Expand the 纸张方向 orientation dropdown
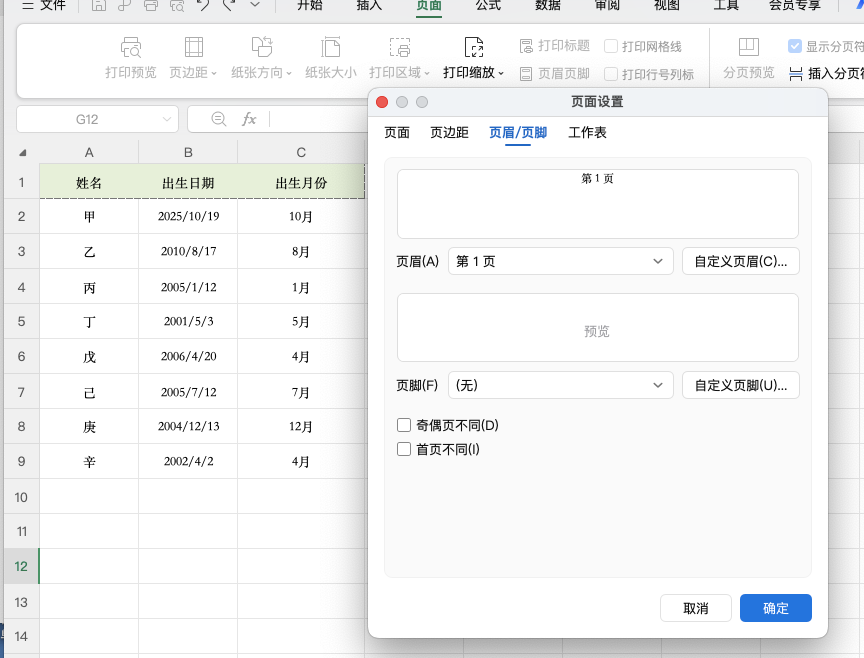 coord(288,73)
